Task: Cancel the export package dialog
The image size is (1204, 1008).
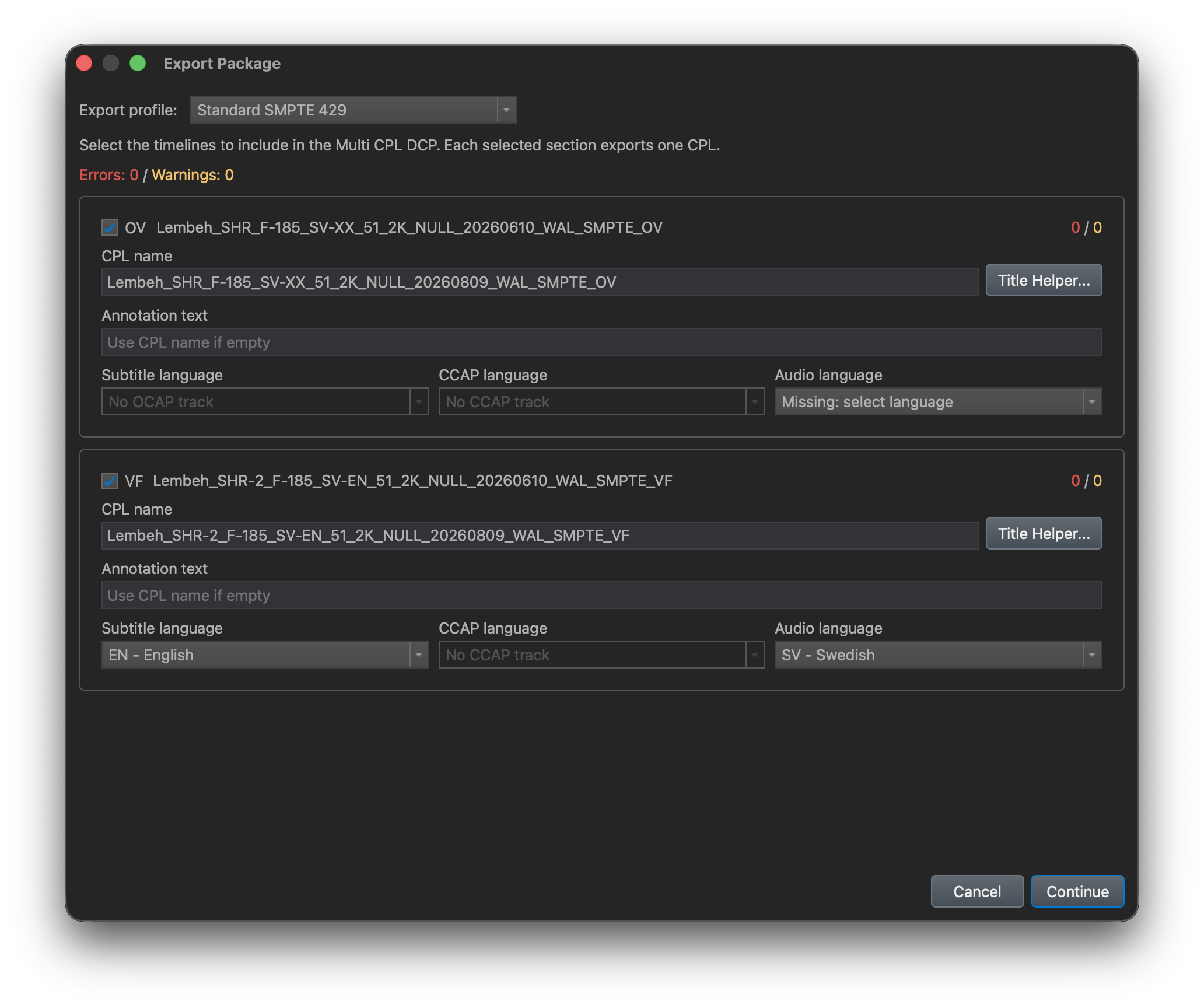Action: (977, 891)
